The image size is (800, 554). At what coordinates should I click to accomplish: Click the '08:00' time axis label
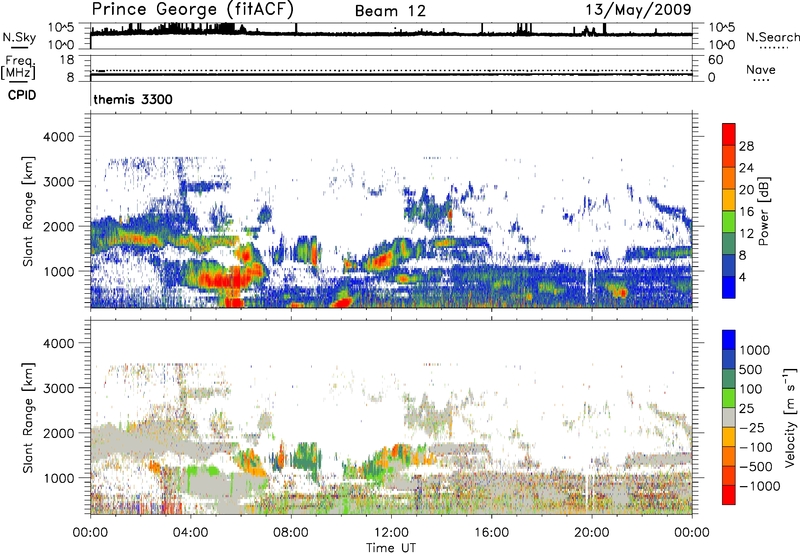(x=291, y=533)
